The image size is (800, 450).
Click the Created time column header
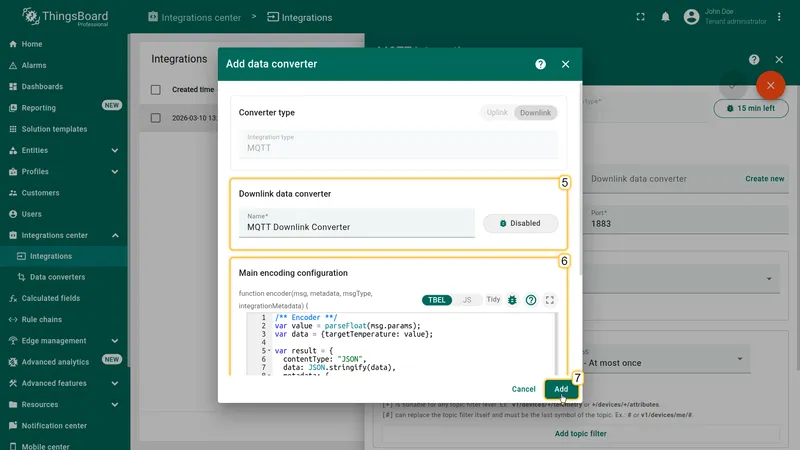[193, 89]
